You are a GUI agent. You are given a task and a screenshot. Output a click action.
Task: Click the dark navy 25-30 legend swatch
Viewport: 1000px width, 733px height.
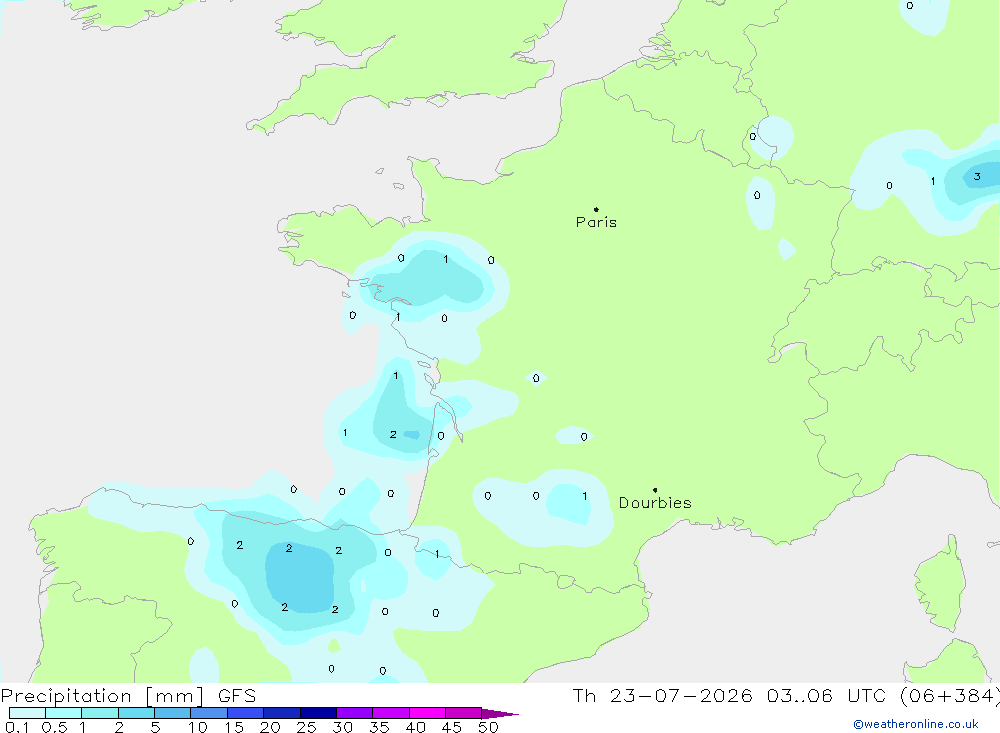click(318, 713)
